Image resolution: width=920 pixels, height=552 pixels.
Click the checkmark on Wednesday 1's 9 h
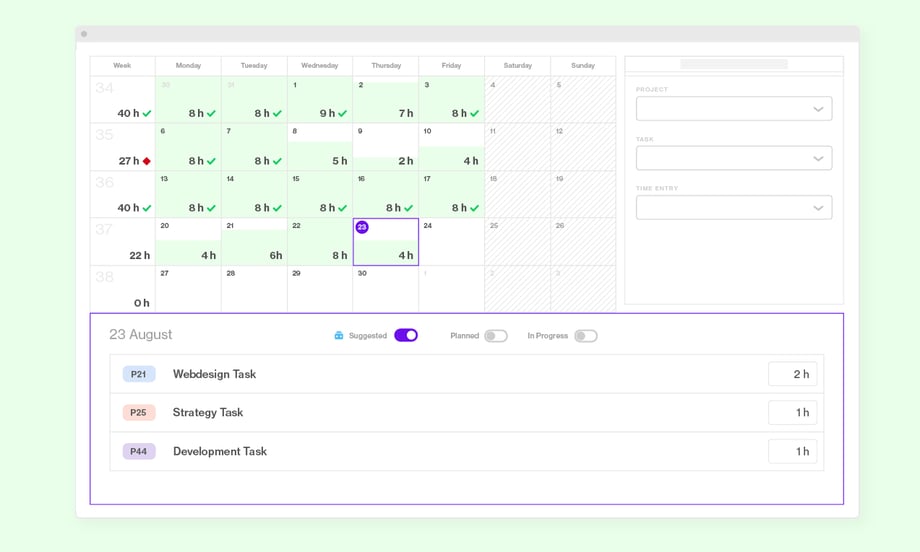point(343,113)
